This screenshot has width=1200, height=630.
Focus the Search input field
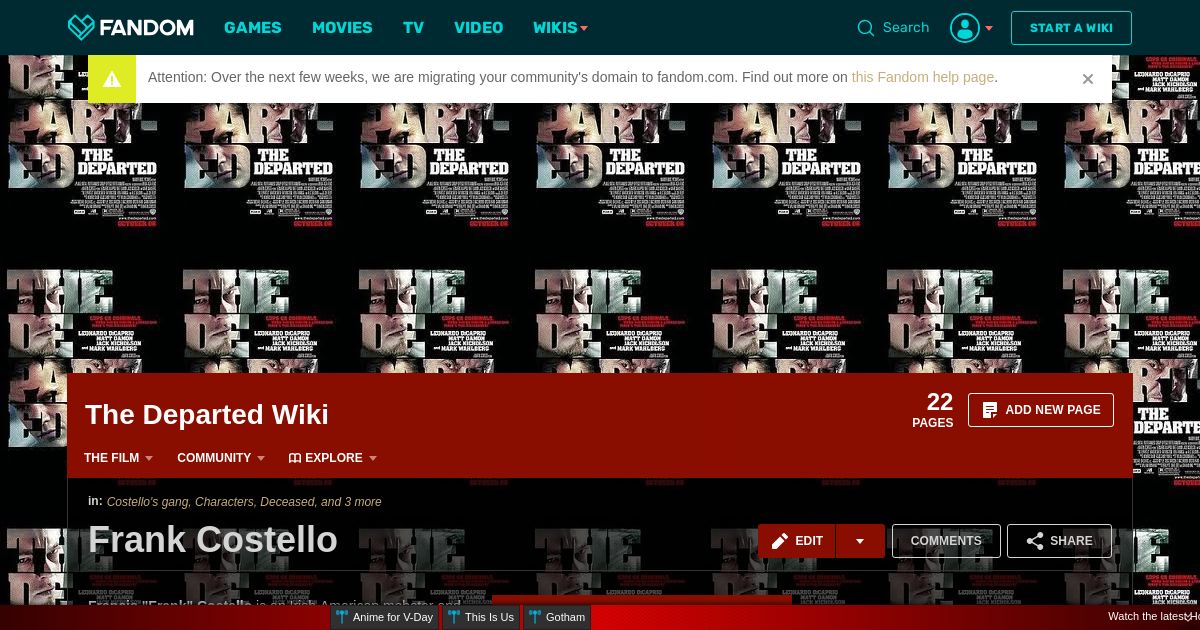906,27
